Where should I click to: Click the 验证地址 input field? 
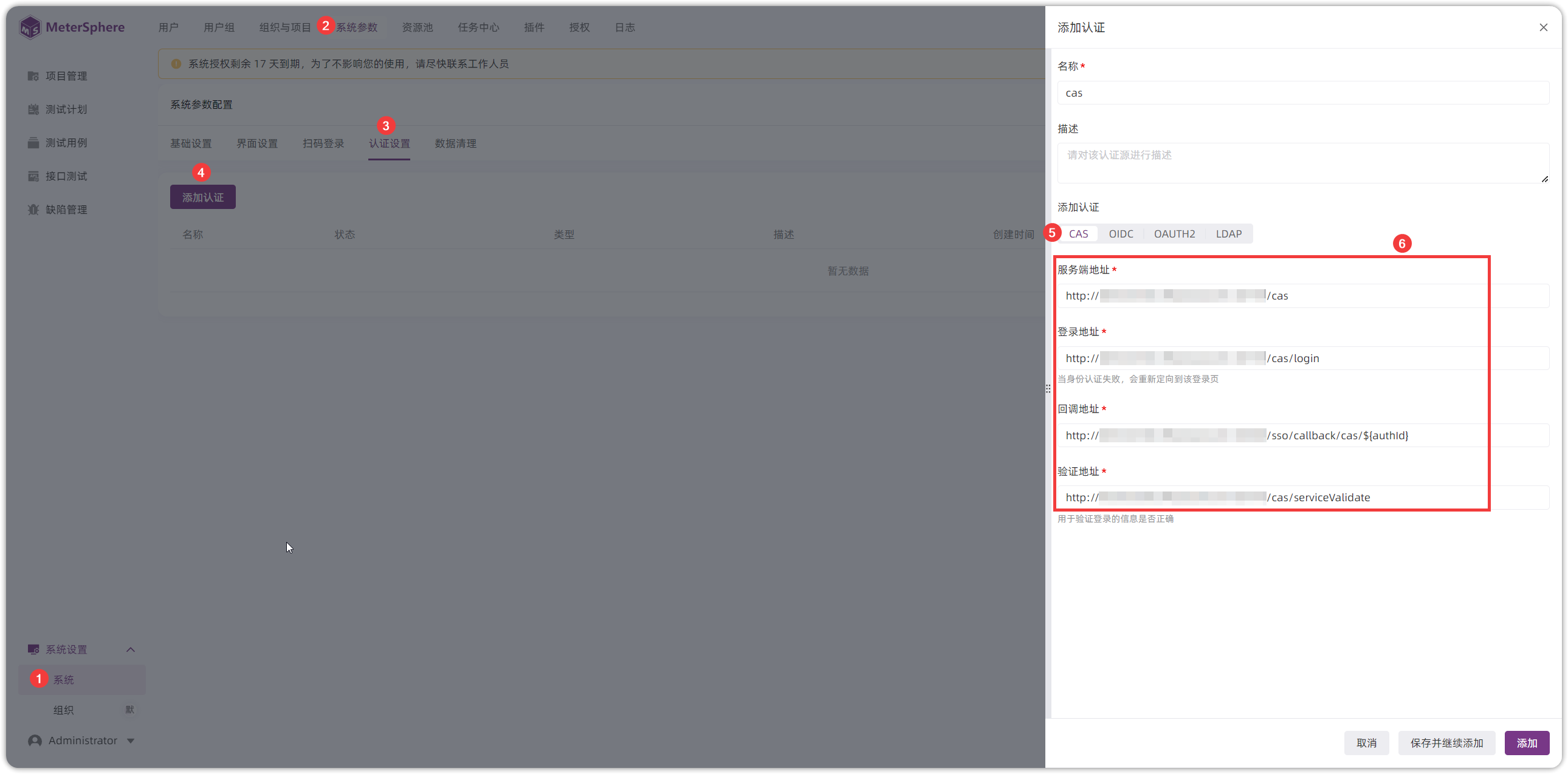[1303, 498]
